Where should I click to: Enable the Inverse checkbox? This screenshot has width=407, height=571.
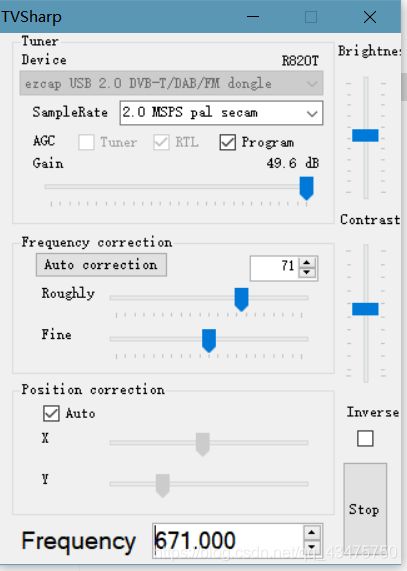click(x=365, y=438)
